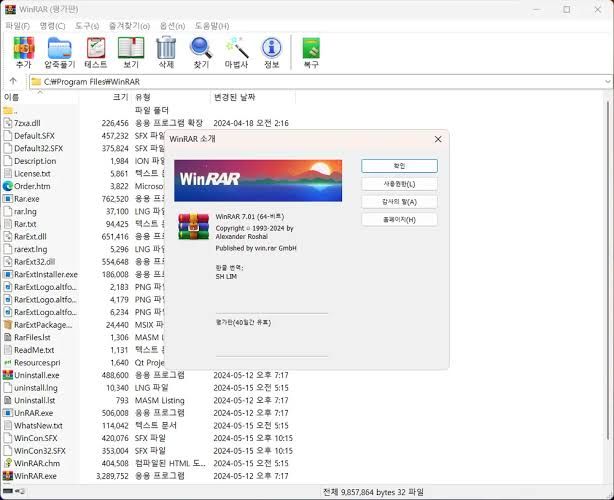Open the 마법사 (Wizard) toolbar icon
This screenshot has width=614, height=500.
point(236,48)
